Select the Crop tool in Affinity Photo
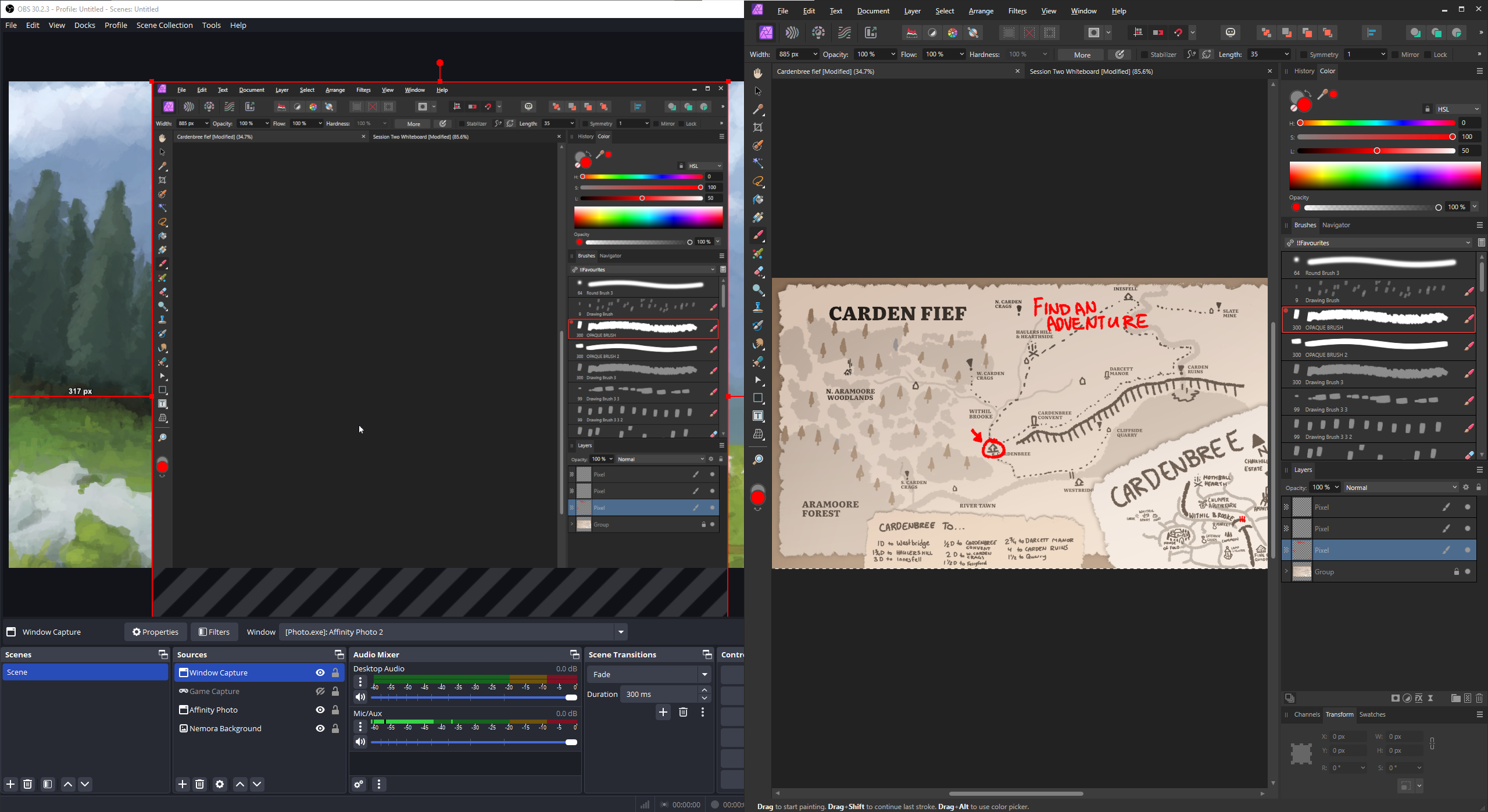 tap(758, 127)
